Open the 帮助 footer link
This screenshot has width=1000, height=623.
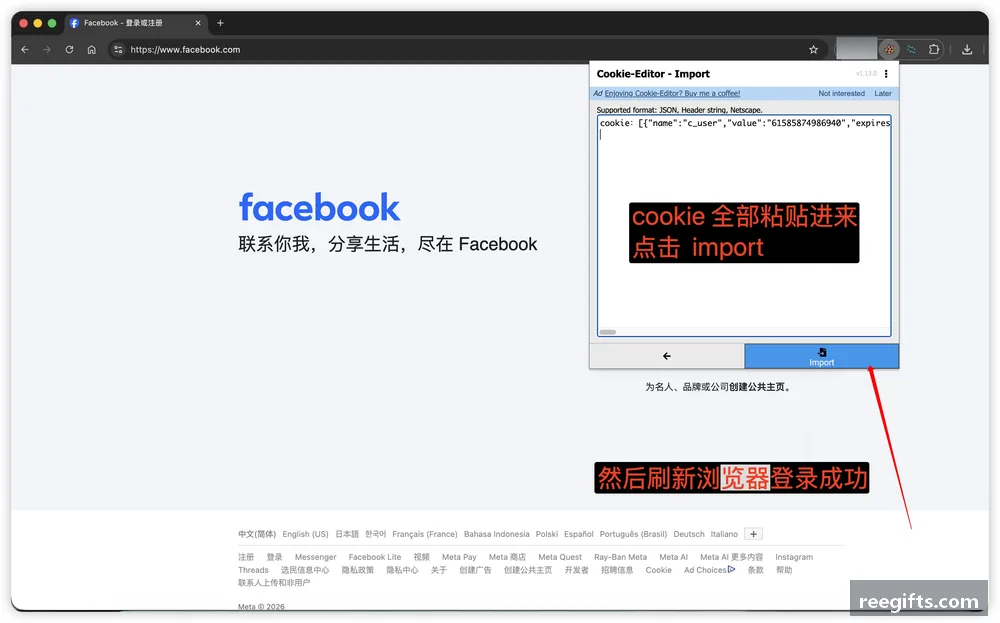784,570
